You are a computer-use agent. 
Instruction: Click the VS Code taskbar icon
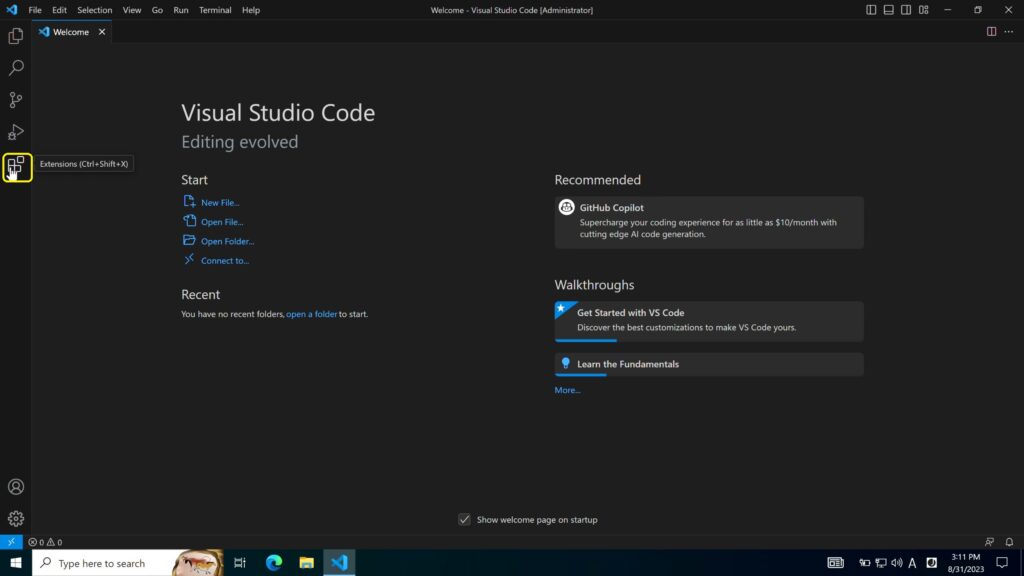tap(339, 562)
